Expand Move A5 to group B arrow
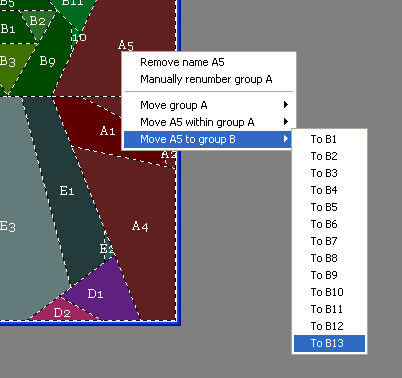 click(286, 139)
